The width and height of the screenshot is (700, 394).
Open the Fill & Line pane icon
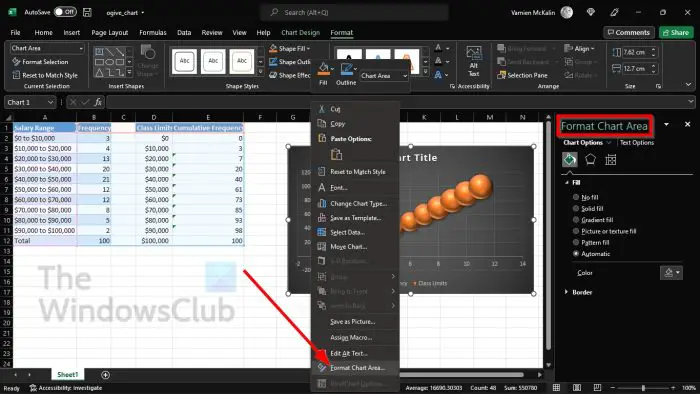[569, 159]
